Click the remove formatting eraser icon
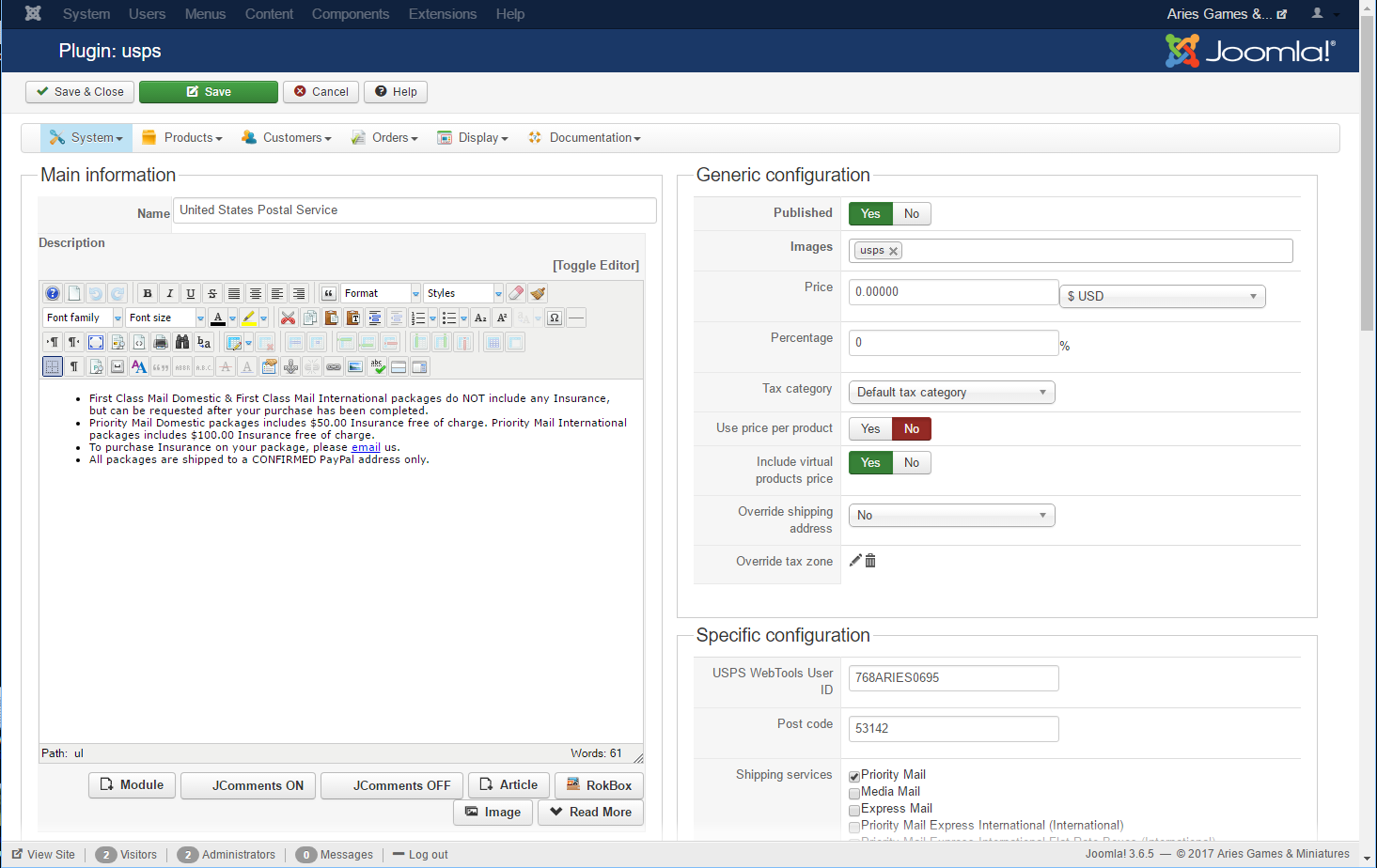This screenshot has width=1377, height=868. click(x=516, y=293)
